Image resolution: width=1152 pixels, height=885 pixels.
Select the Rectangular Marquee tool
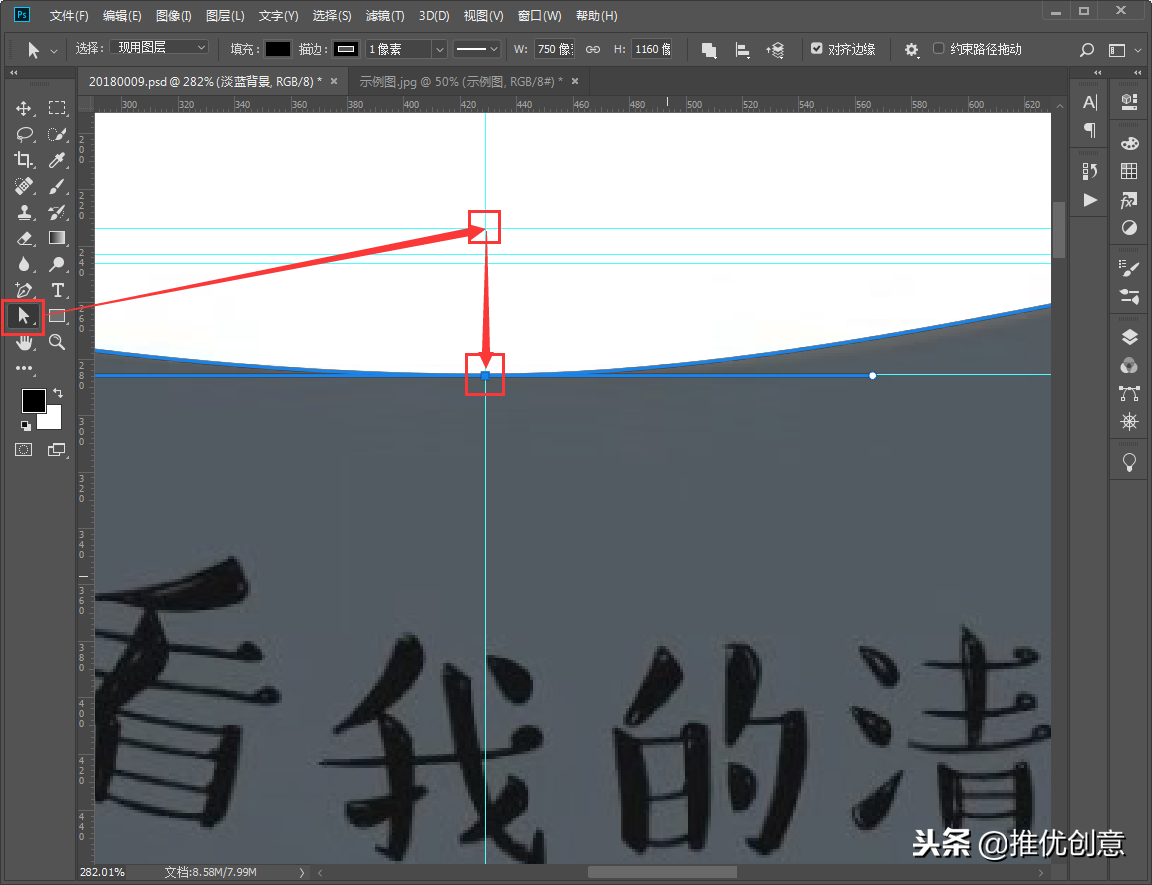click(57, 109)
